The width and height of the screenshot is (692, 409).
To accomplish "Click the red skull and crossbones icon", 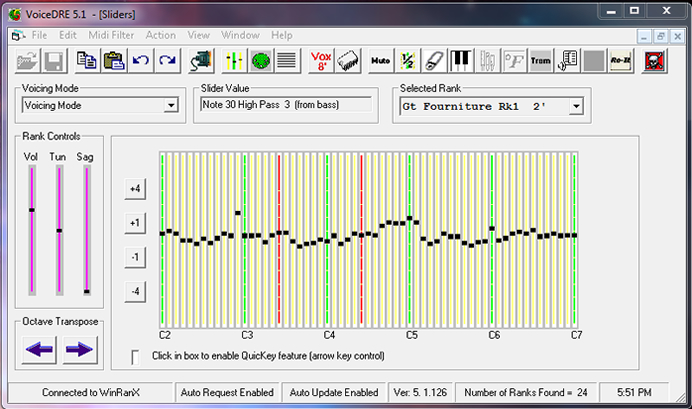I will point(654,61).
